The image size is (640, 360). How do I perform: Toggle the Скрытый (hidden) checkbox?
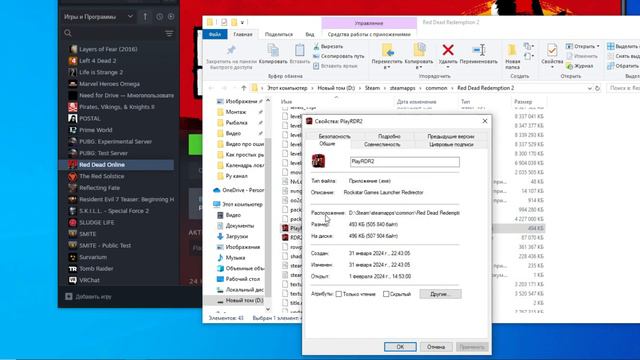(386, 294)
